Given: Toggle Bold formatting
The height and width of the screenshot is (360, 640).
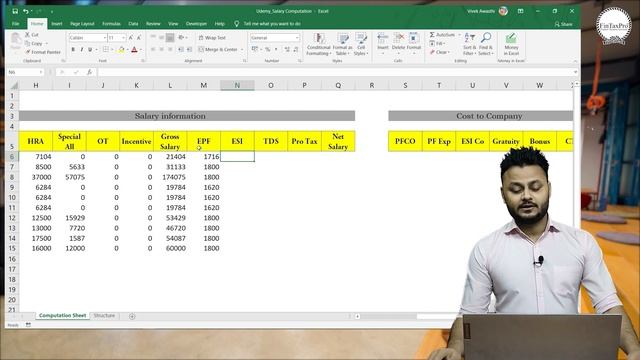Looking at the screenshot, I should [73, 49].
